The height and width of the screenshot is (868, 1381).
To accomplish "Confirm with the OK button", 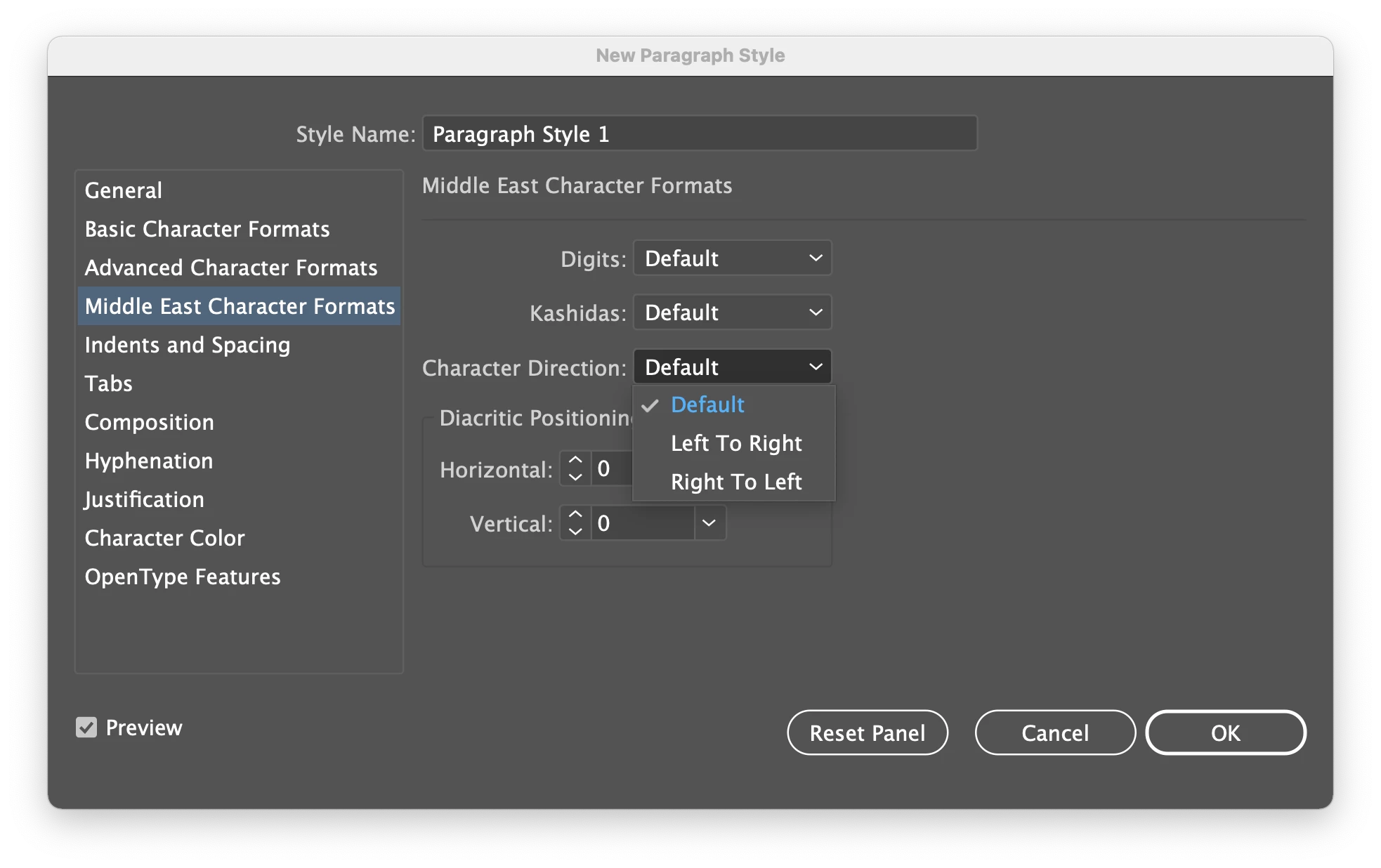I will click(x=1225, y=732).
